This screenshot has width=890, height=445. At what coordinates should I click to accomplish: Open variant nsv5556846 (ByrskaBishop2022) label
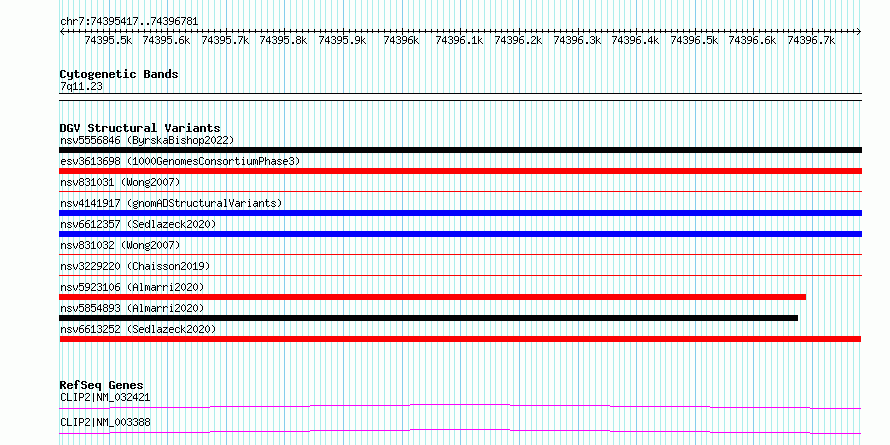point(146,140)
